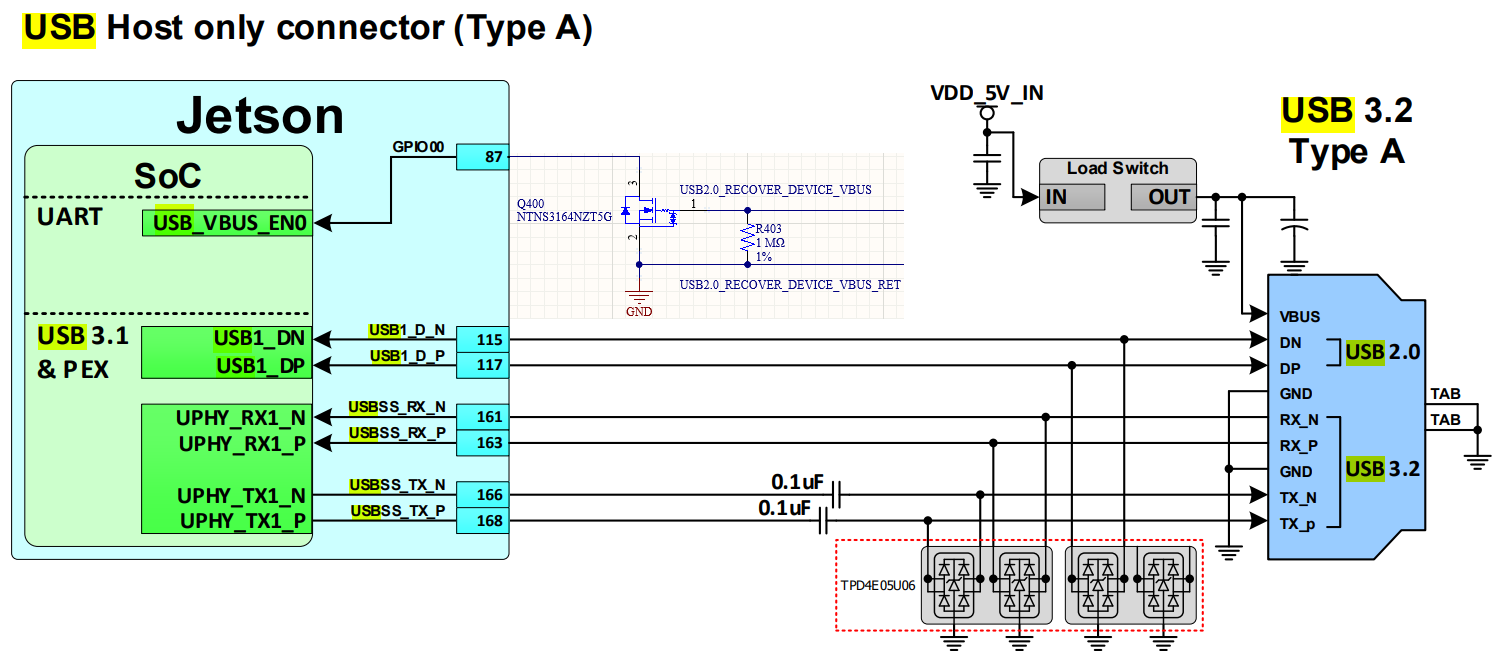Click the USB 2.0 group label on the connector
Image resolution: width=1498 pixels, height=658 pixels.
pyautogui.click(x=1383, y=352)
